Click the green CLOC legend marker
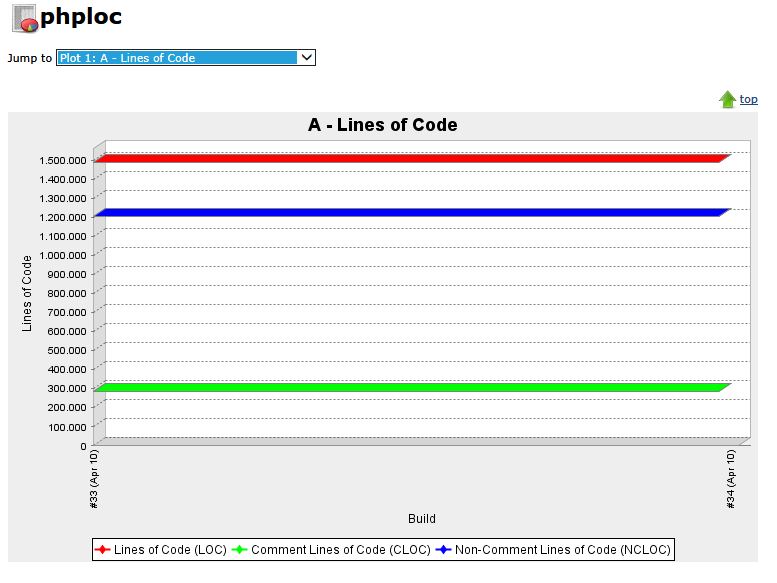This screenshot has height=583, width=777. pyautogui.click(x=239, y=549)
